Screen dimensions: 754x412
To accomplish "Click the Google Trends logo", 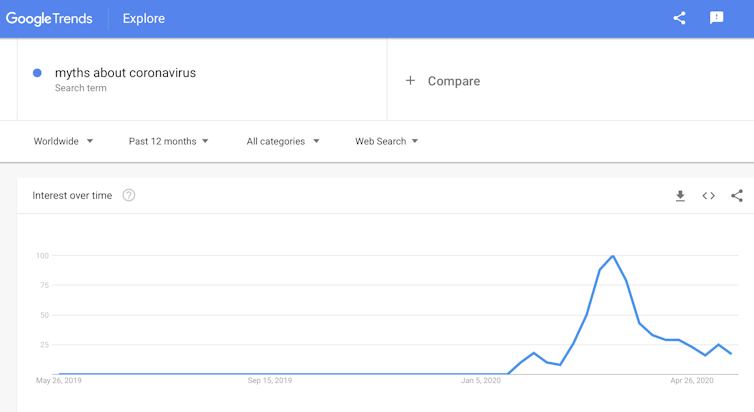I will (x=49, y=18).
